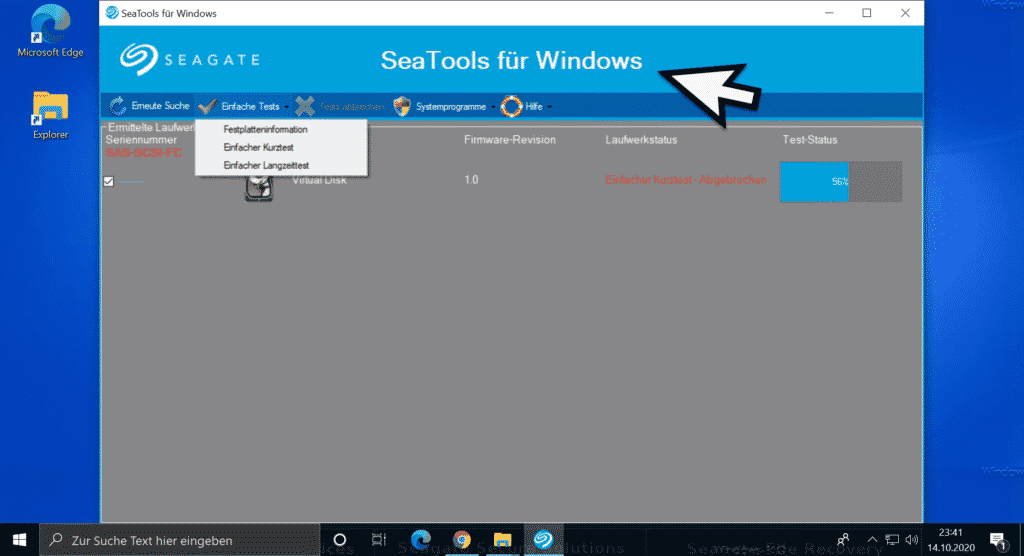Screen dimensions: 1024x556
Task: Click the Virtual Disk hard drive icon
Action: (259, 189)
